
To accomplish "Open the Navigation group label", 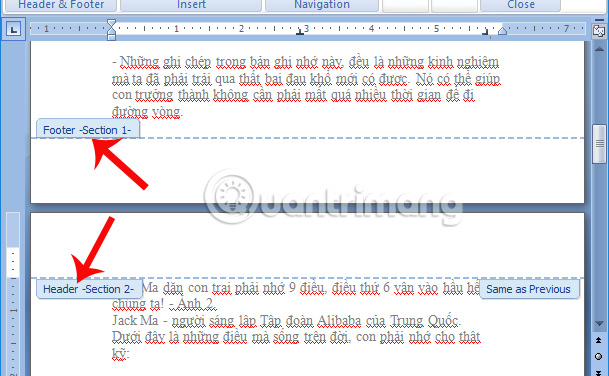I will (322, 5).
